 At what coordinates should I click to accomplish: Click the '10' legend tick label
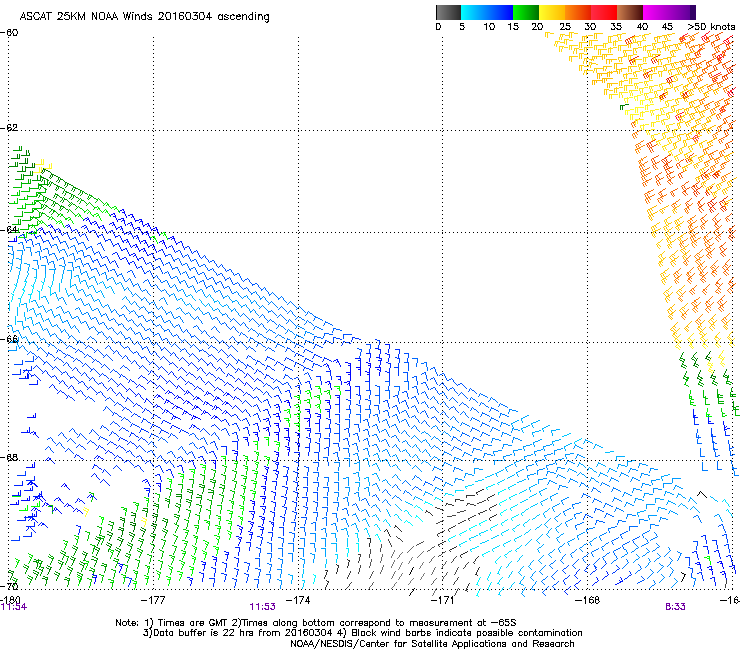tap(489, 27)
